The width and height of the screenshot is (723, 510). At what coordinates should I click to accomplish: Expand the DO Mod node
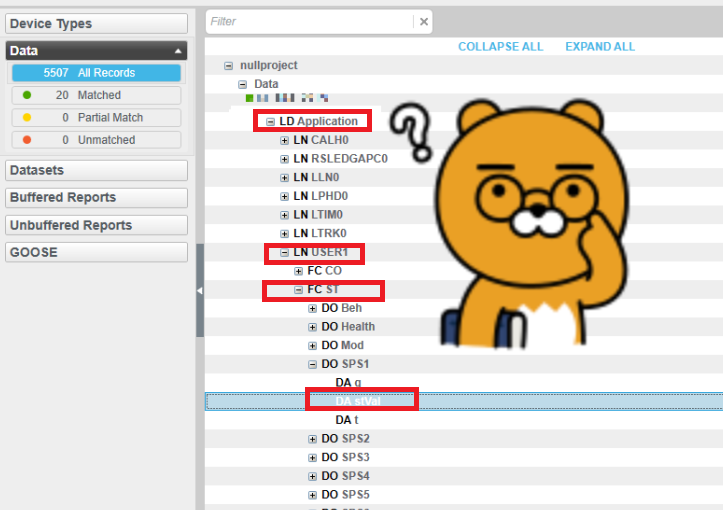click(x=313, y=346)
